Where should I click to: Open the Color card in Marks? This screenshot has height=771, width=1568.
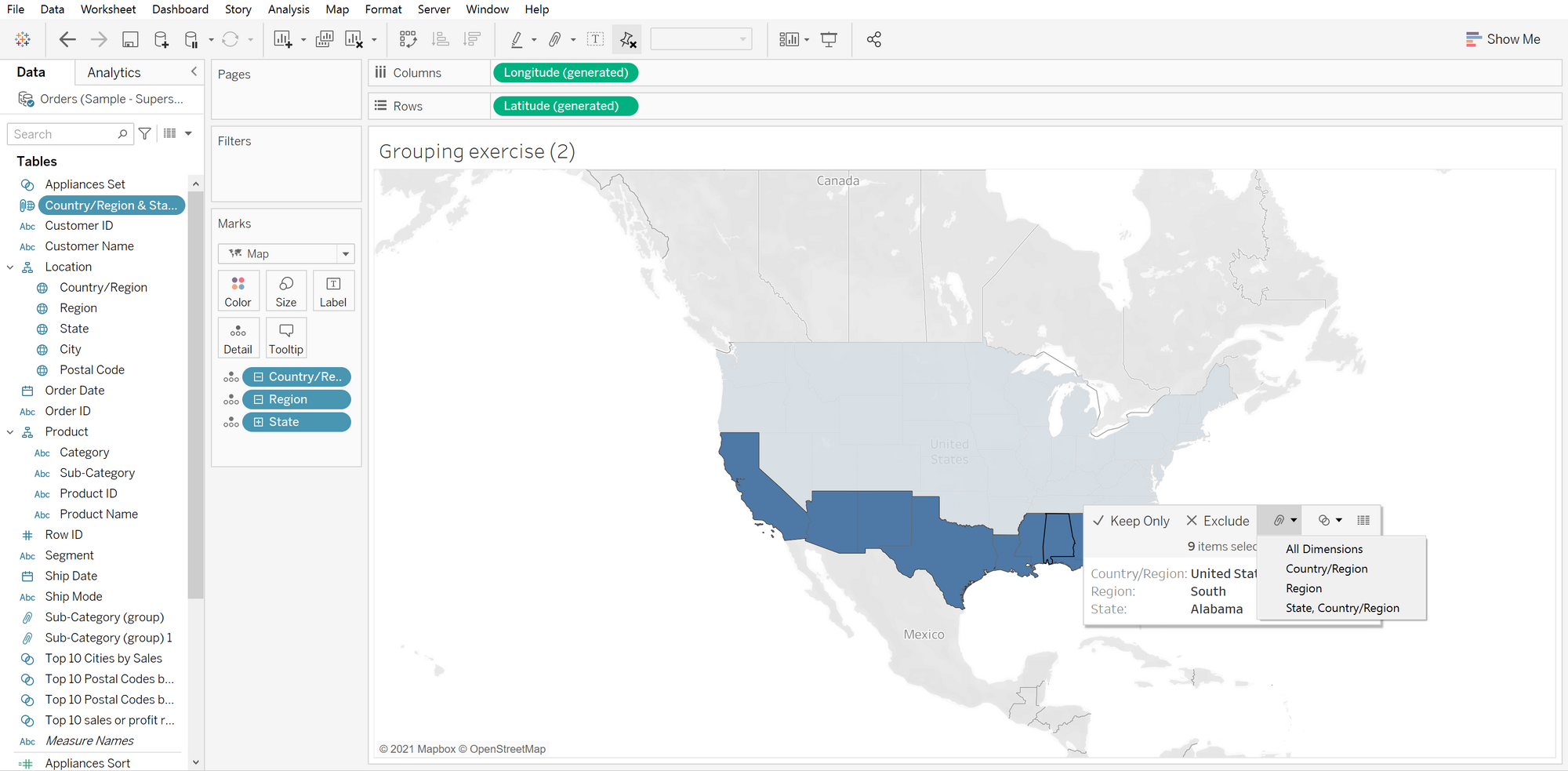coord(238,291)
